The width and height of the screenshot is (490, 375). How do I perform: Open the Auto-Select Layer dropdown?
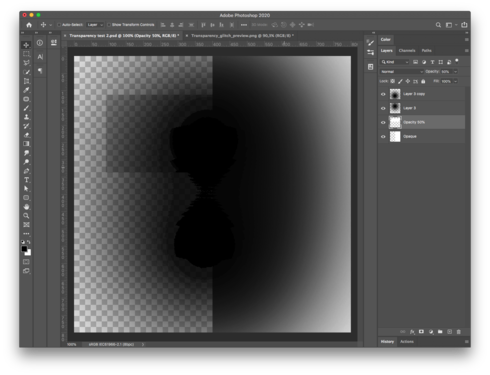(x=95, y=25)
